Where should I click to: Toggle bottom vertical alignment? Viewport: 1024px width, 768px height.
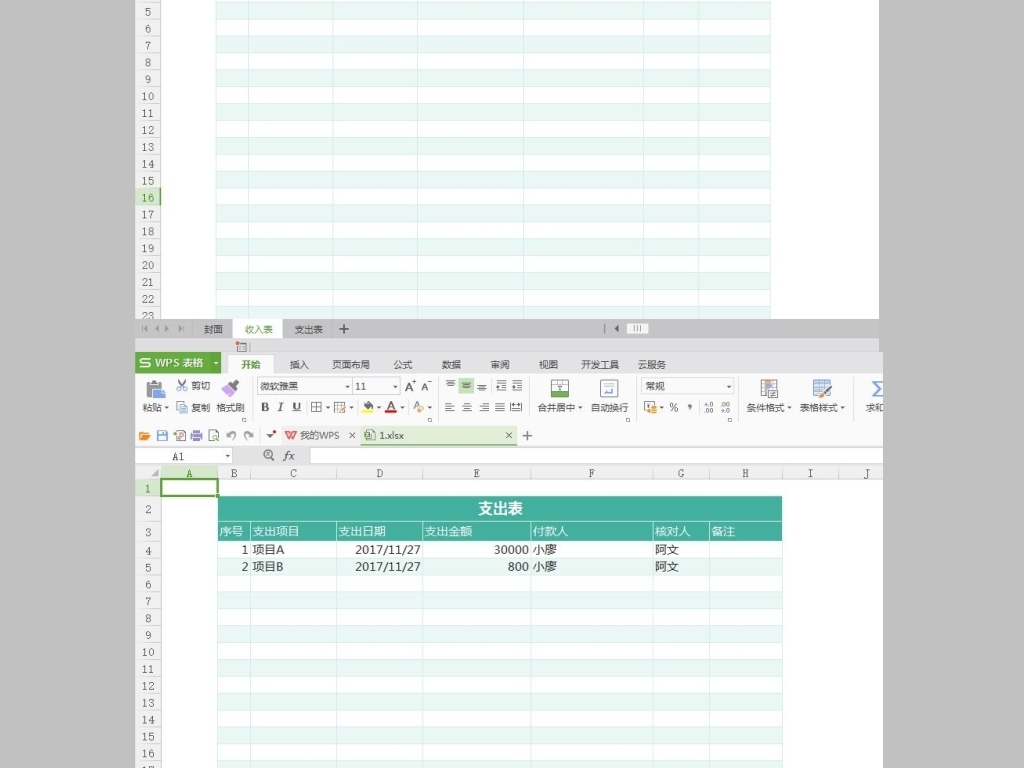coord(482,386)
